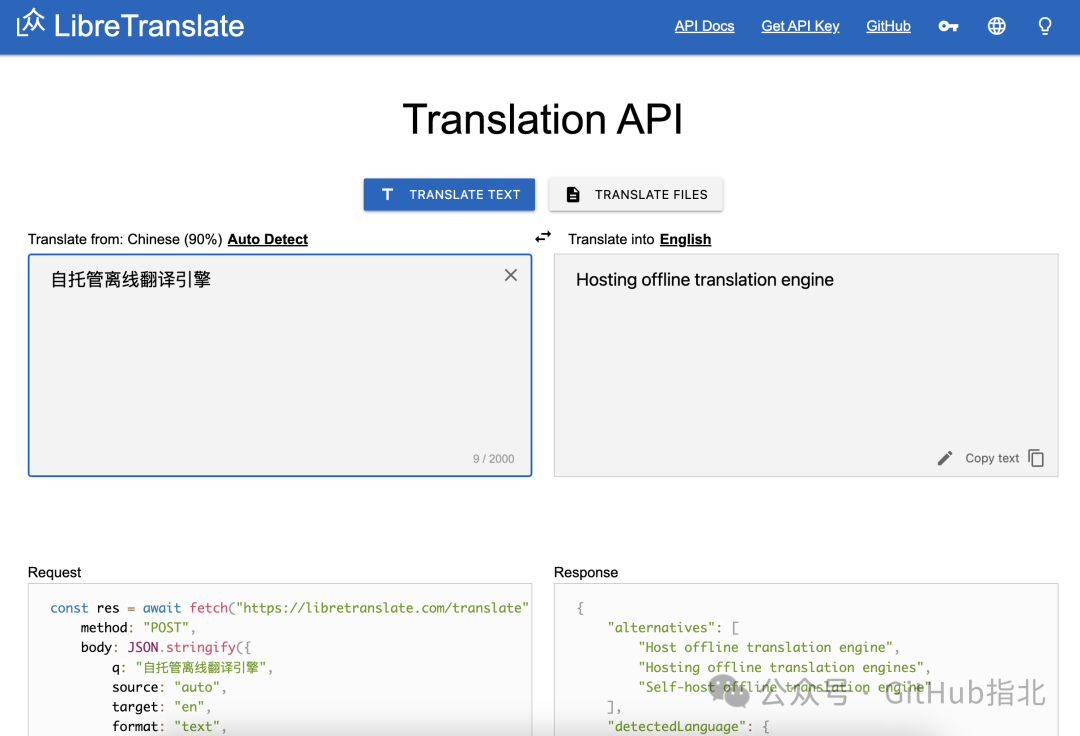Open the API key icon in header
Screen dimensions: 1080x736
pyautogui.click(x=948, y=26)
